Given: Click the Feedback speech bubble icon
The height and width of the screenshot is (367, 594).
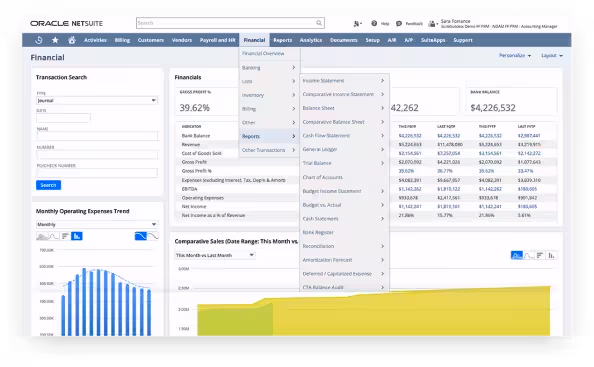Looking at the screenshot, I should (x=399, y=23).
